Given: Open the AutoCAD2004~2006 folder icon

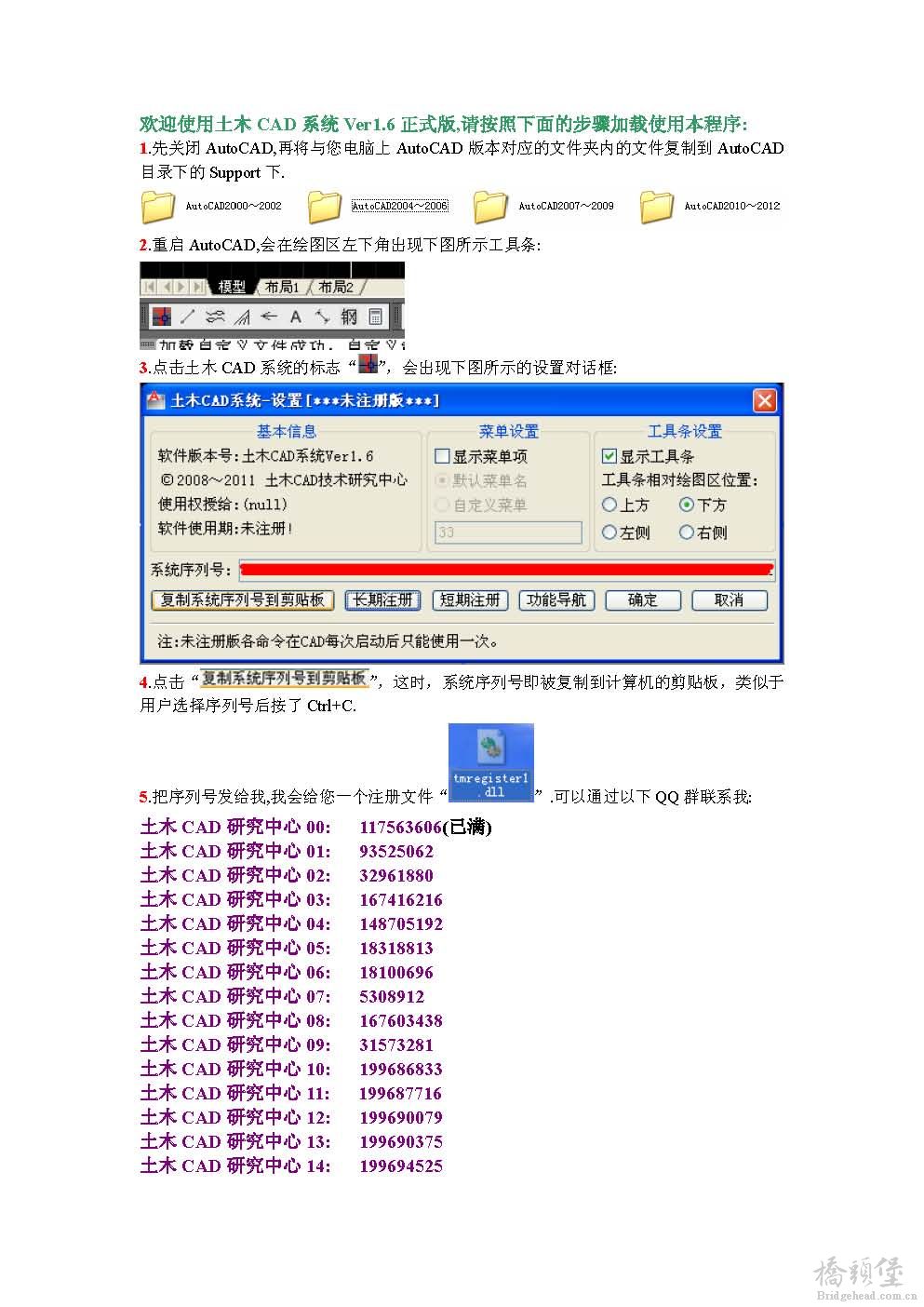Looking at the screenshot, I should click(x=325, y=207).
